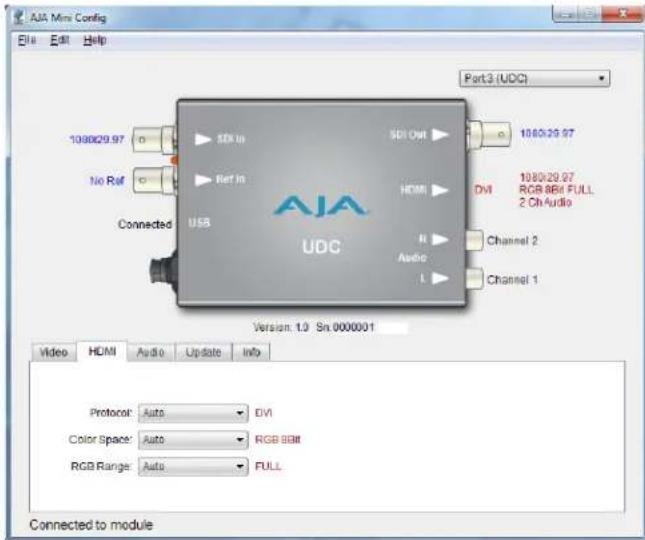Switch to the Video tab

(53, 352)
